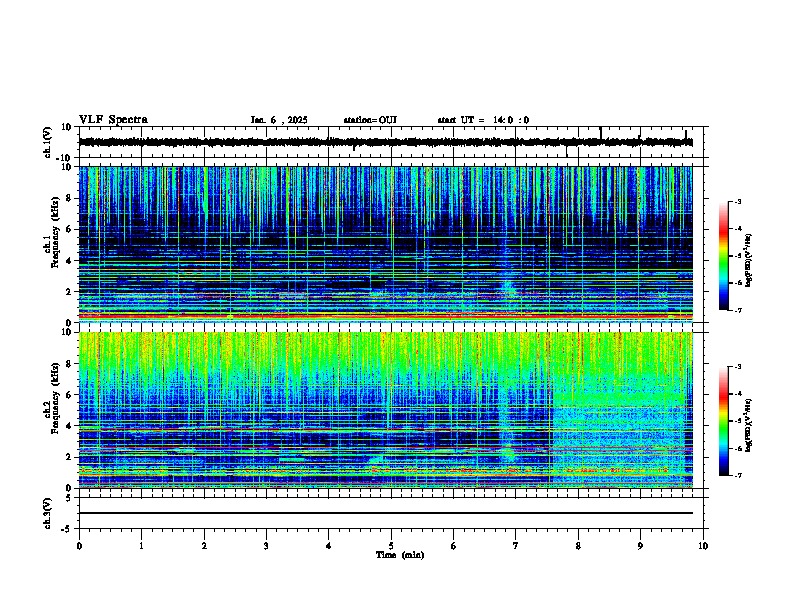Click time axis tick label '6'
This screenshot has width=792, height=612.
coord(454,546)
